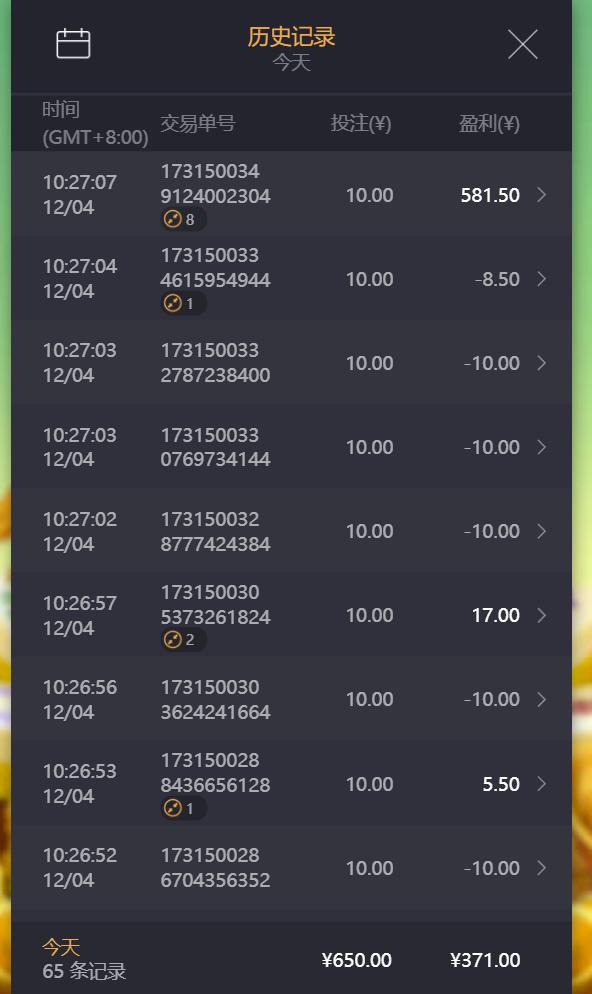Click the free-spin badge on the 10:26:53 record

183,808
